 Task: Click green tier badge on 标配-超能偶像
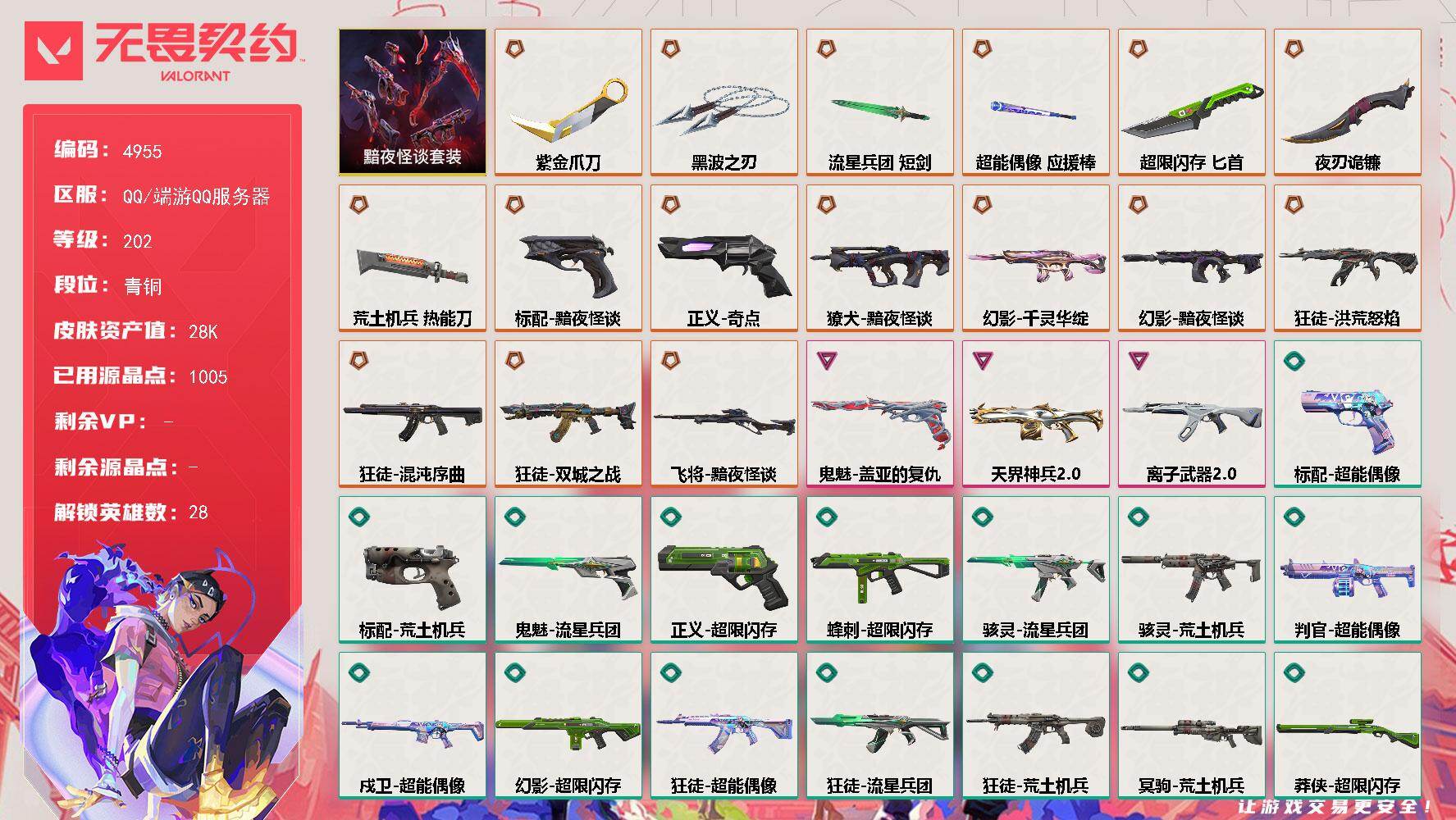[1294, 360]
